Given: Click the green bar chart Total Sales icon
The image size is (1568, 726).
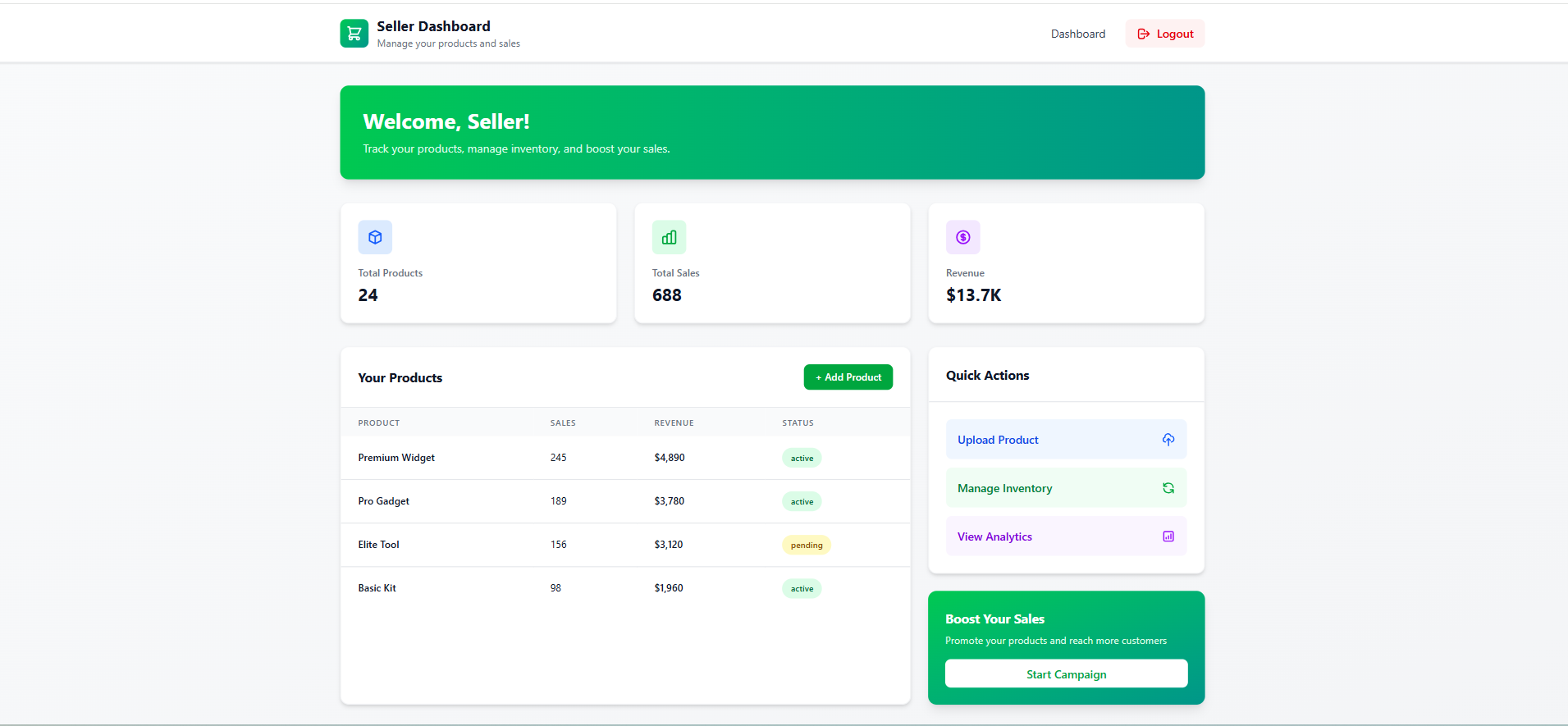Looking at the screenshot, I should coord(669,237).
